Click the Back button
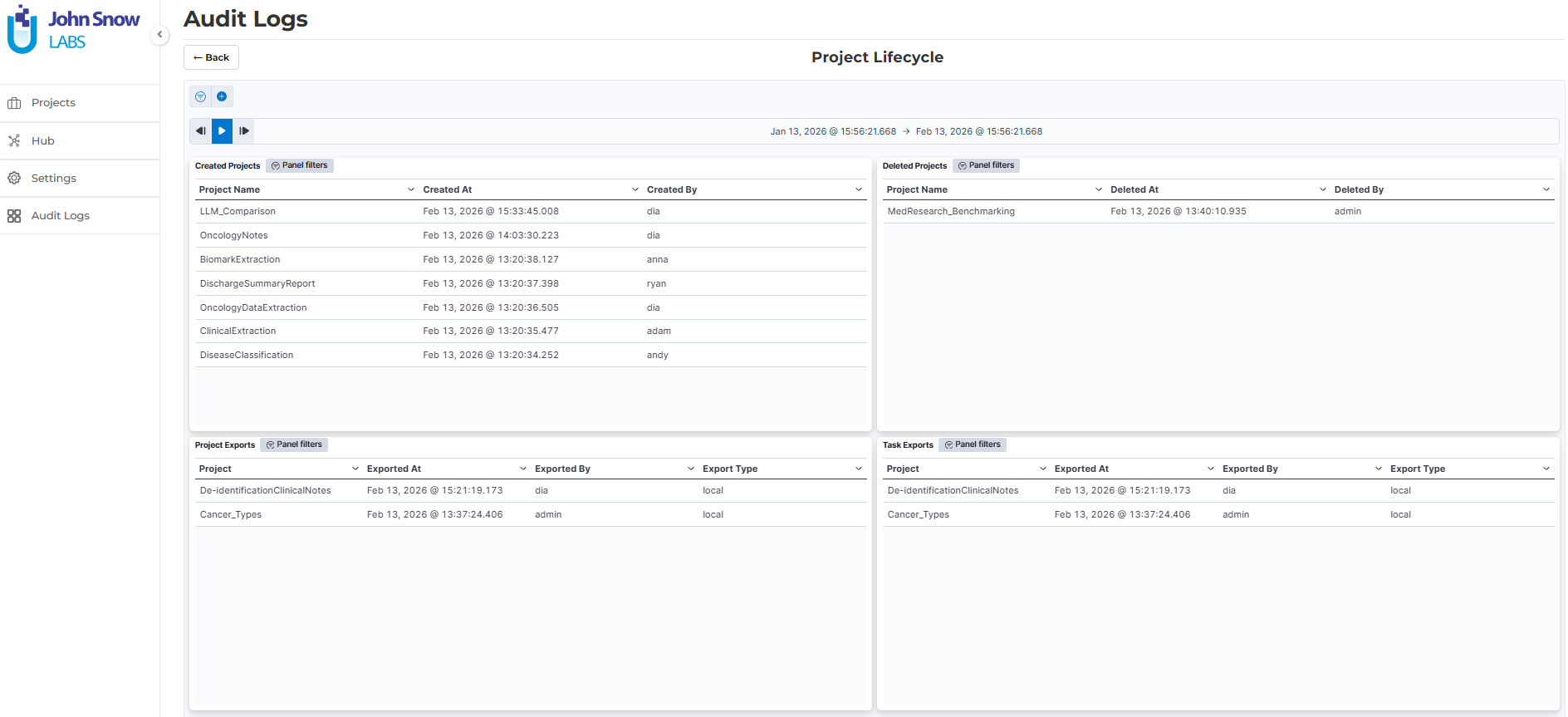This screenshot has width=1568, height=717. tap(211, 57)
